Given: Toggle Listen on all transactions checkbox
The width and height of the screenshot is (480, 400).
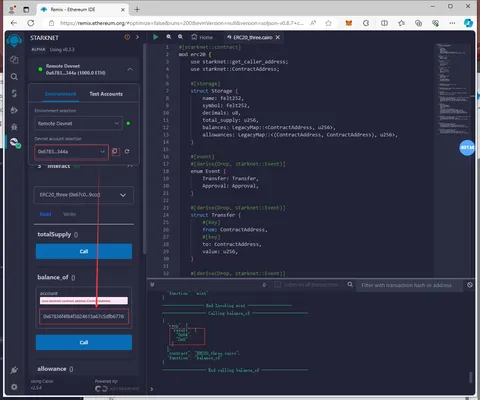Looking at the screenshot, I should pos(277,285).
